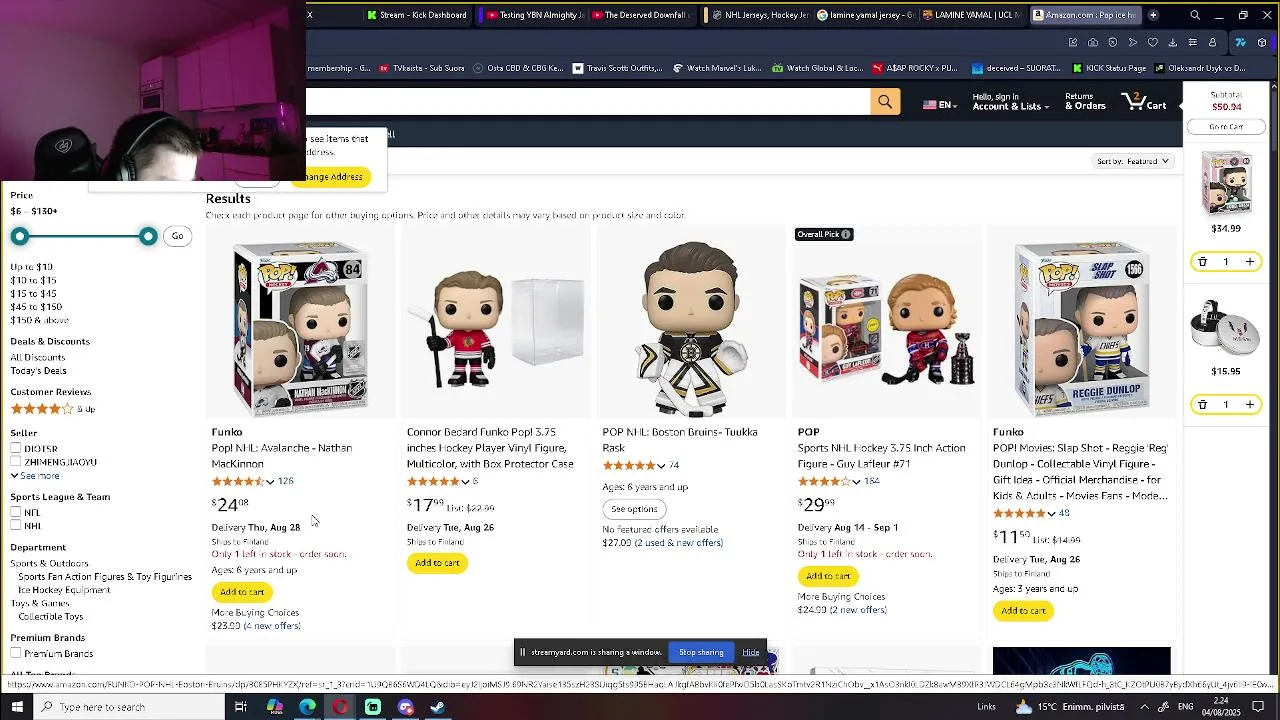Open the Account & Lists dropdown

click(1011, 102)
